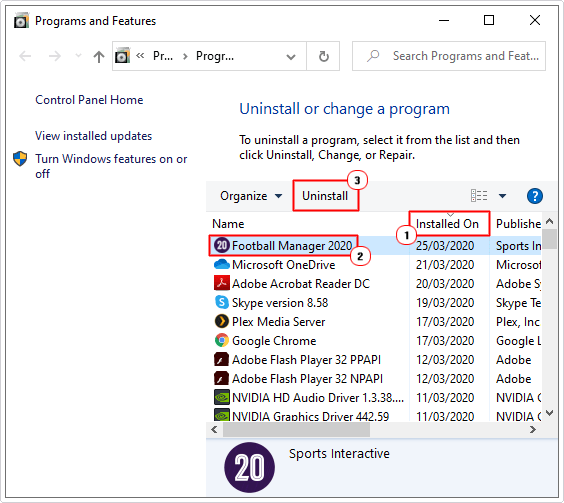Screen dimensions: 564x503
Task: Open Turn Windows features on or off
Action: point(111,166)
